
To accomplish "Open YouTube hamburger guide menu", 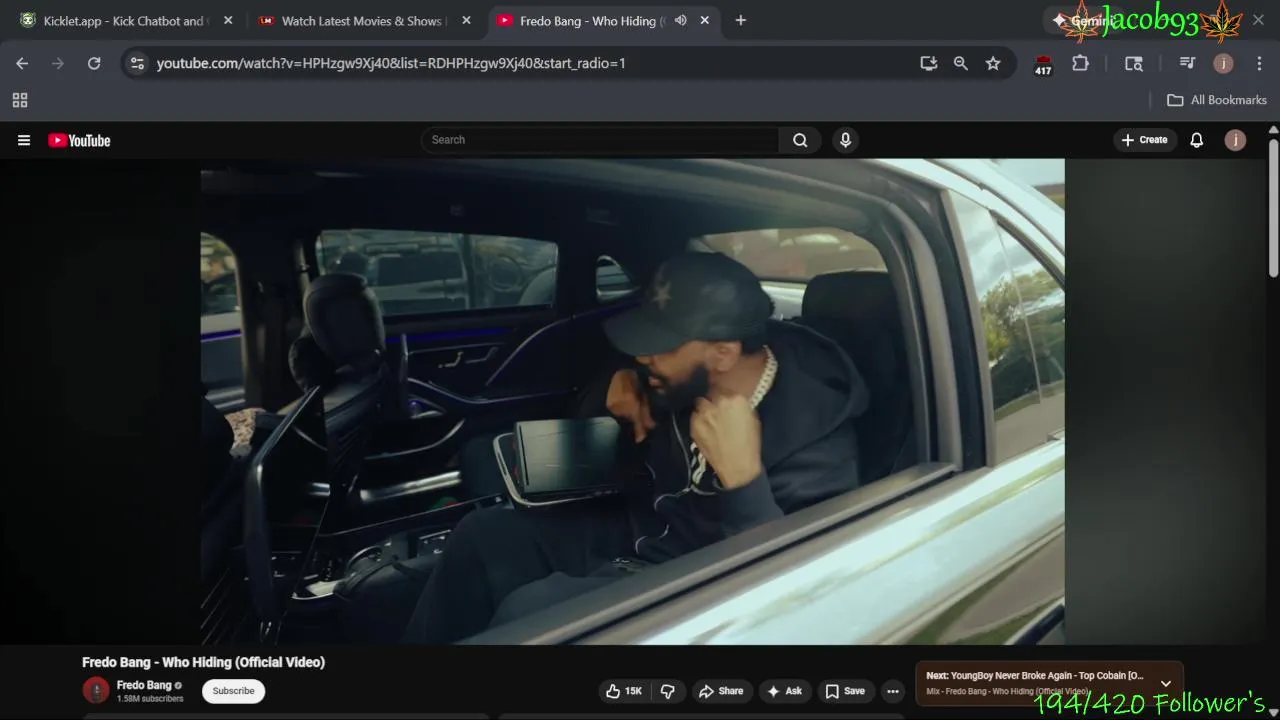I will coord(24,140).
